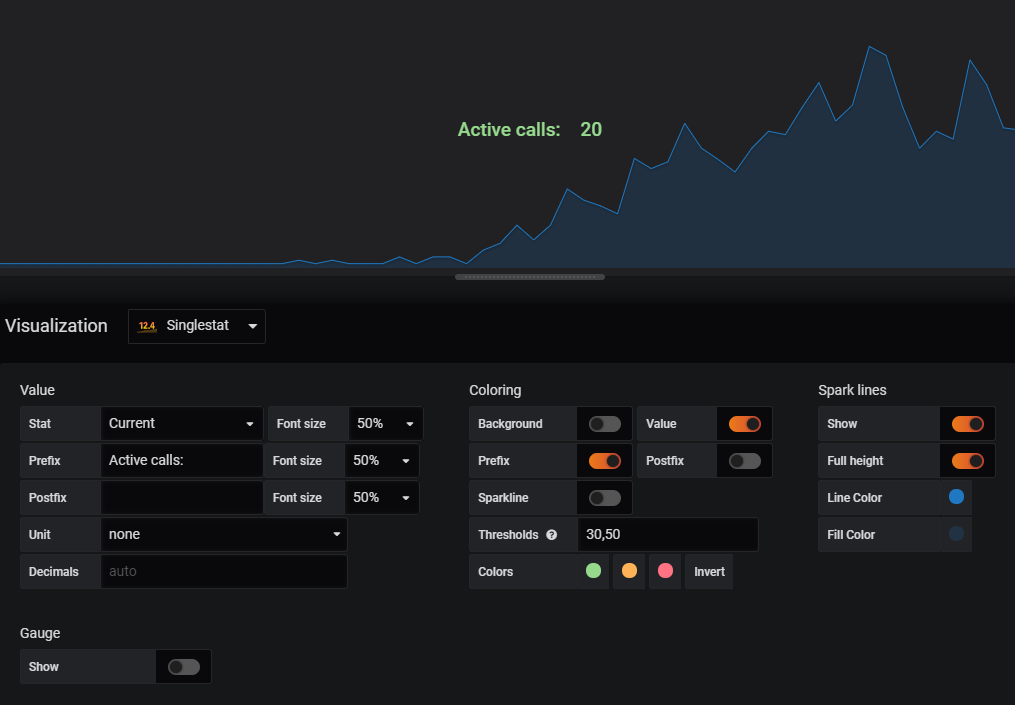Disable Value coloring
Viewport: 1015px width, 705px height.
pyautogui.click(x=743, y=423)
